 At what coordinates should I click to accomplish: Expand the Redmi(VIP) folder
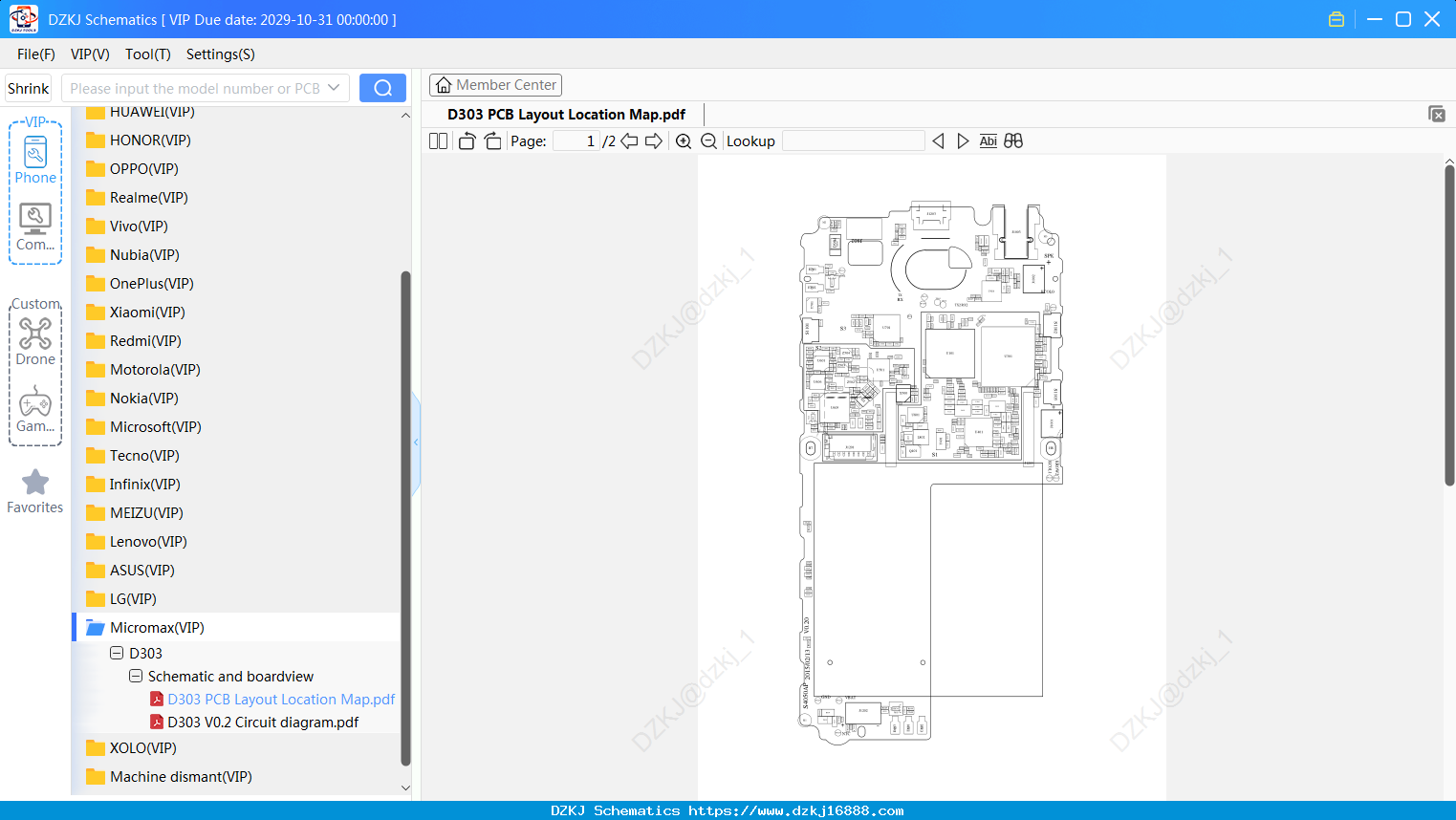pos(134,341)
